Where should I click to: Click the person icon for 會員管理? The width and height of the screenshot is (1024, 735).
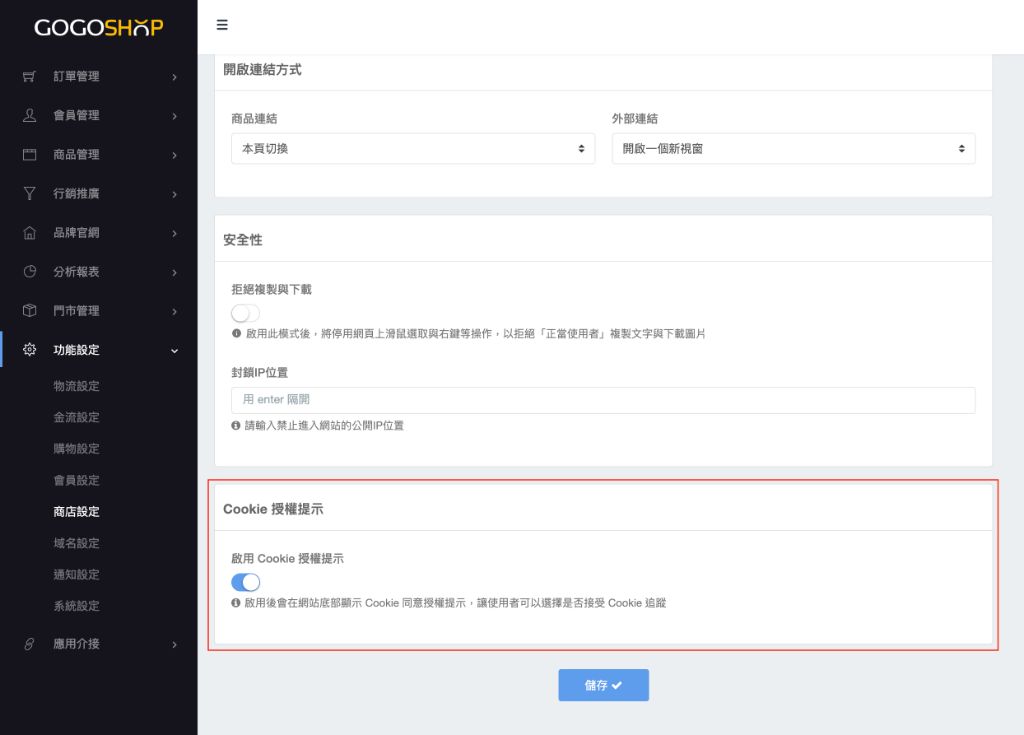[x=29, y=115]
